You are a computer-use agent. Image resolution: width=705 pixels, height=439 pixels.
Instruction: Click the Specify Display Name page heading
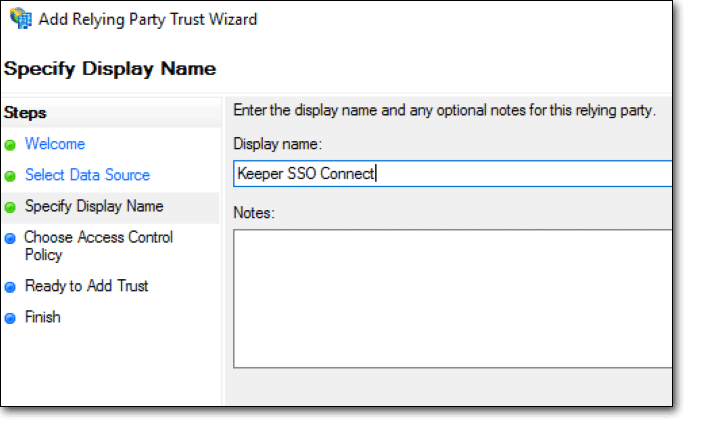[110, 69]
